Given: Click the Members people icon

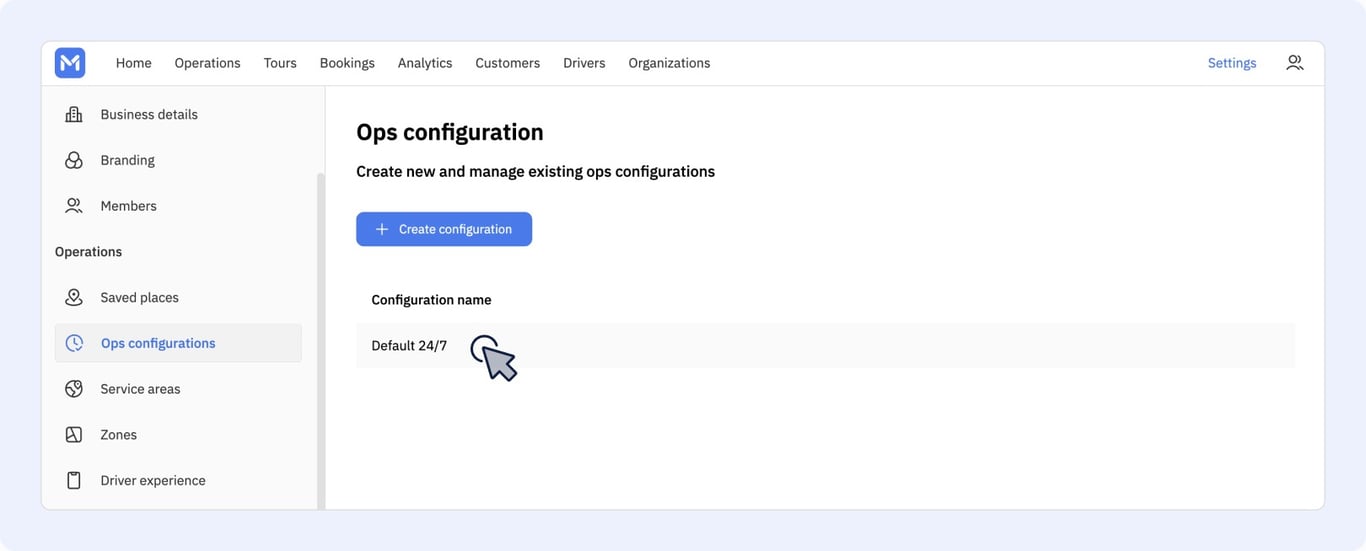Looking at the screenshot, I should point(74,206).
